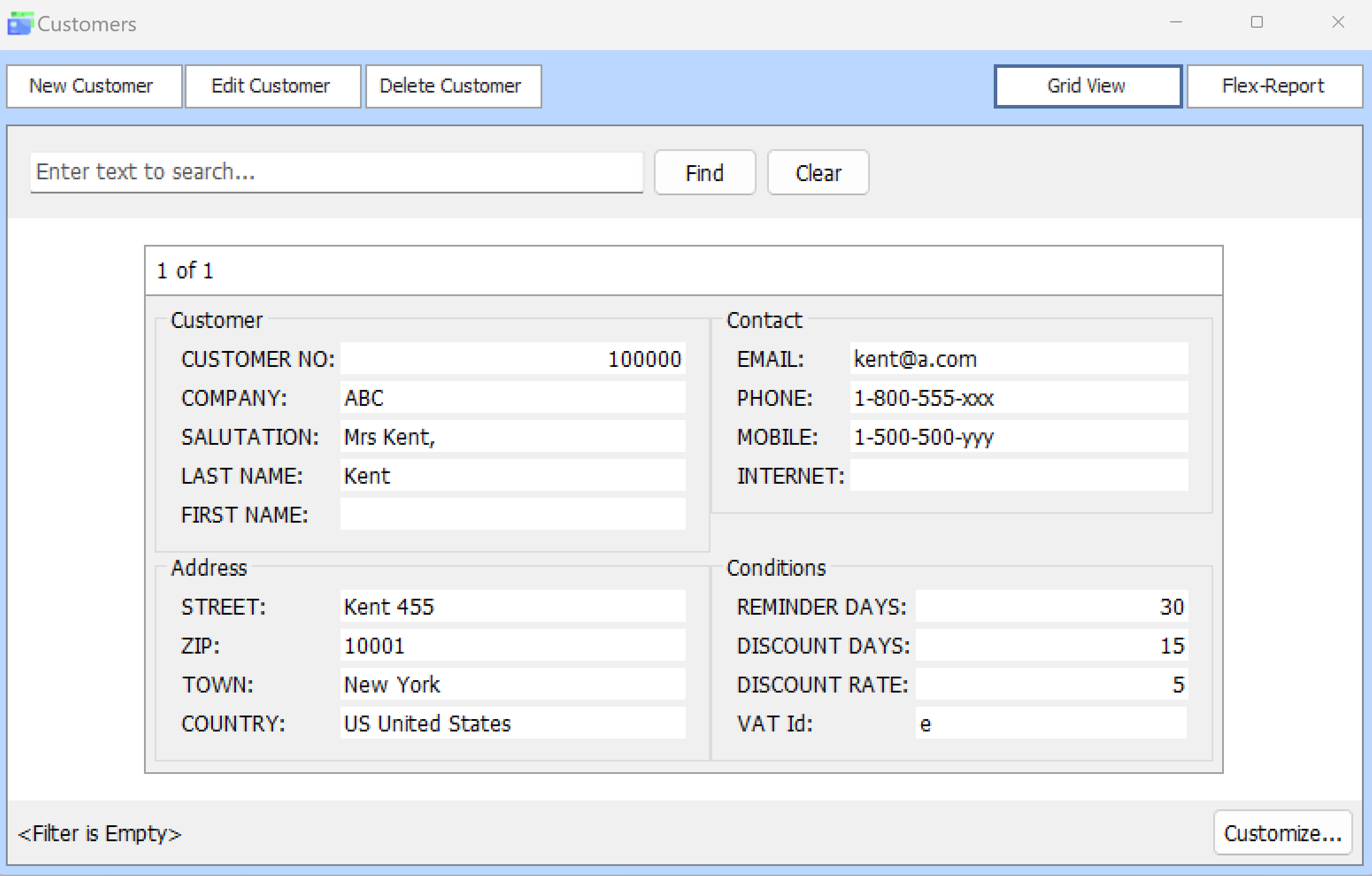
Task: Clear the search text
Action: (x=817, y=173)
